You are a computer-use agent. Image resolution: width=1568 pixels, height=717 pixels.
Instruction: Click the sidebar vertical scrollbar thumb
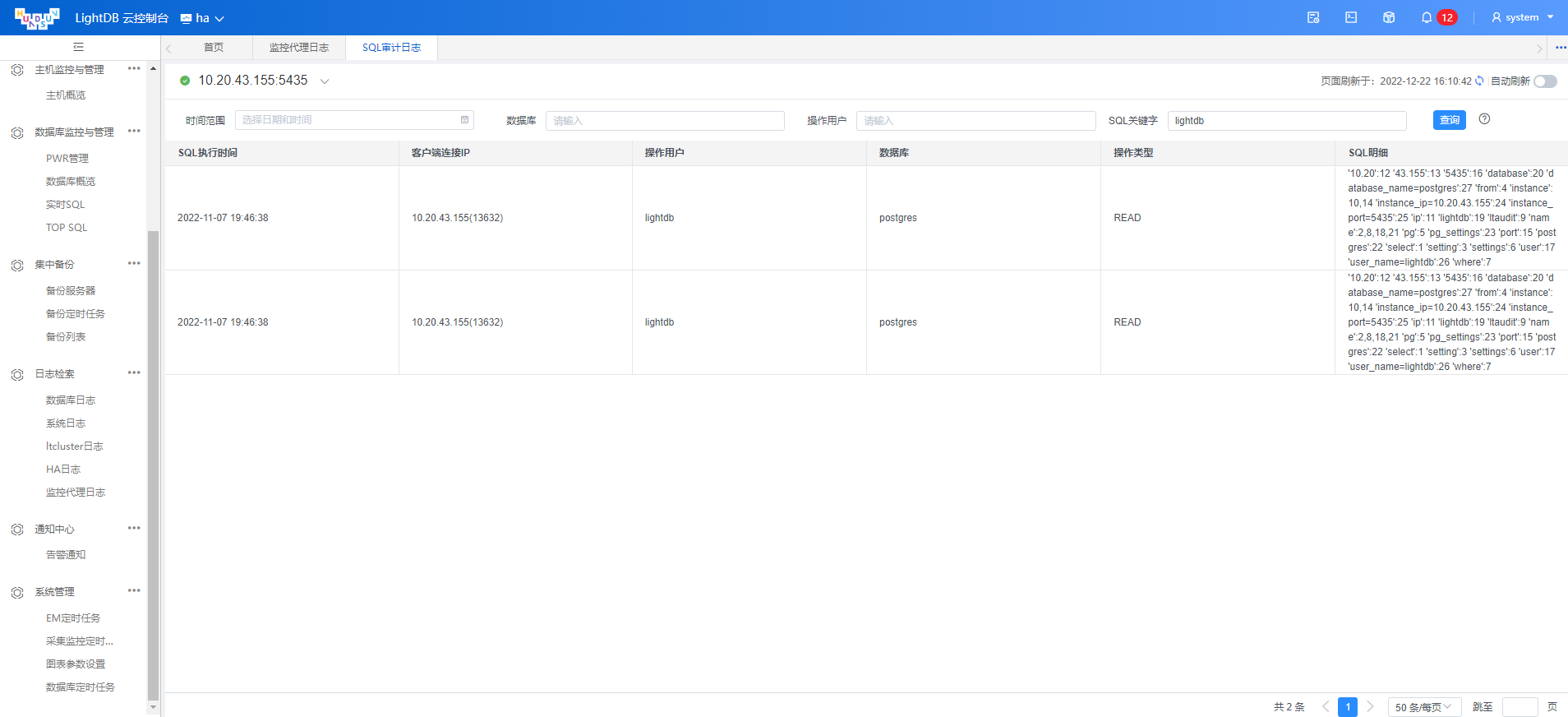point(153,465)
